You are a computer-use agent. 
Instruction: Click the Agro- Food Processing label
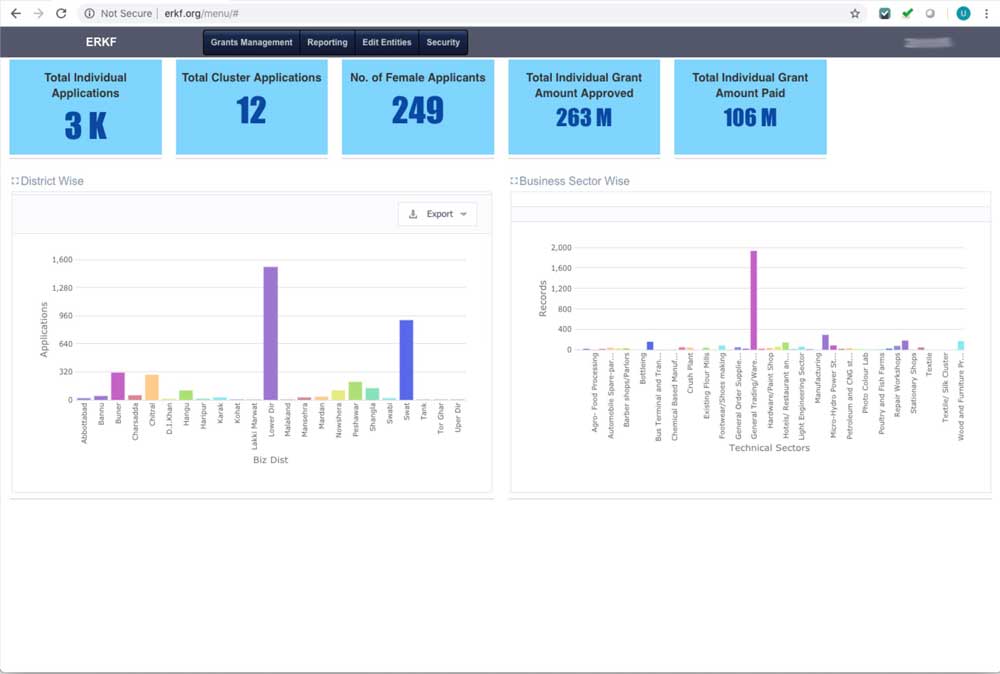(594, 393)
